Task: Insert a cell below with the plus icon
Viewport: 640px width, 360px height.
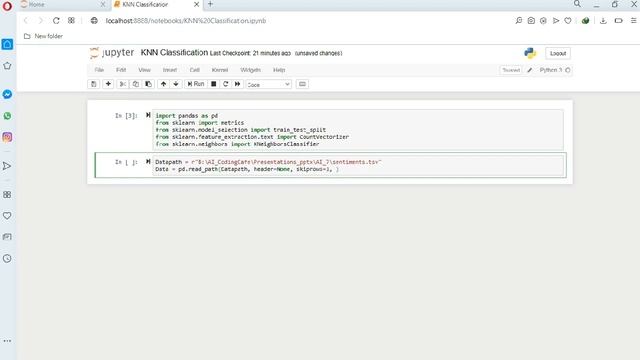Action: point(108,84)
